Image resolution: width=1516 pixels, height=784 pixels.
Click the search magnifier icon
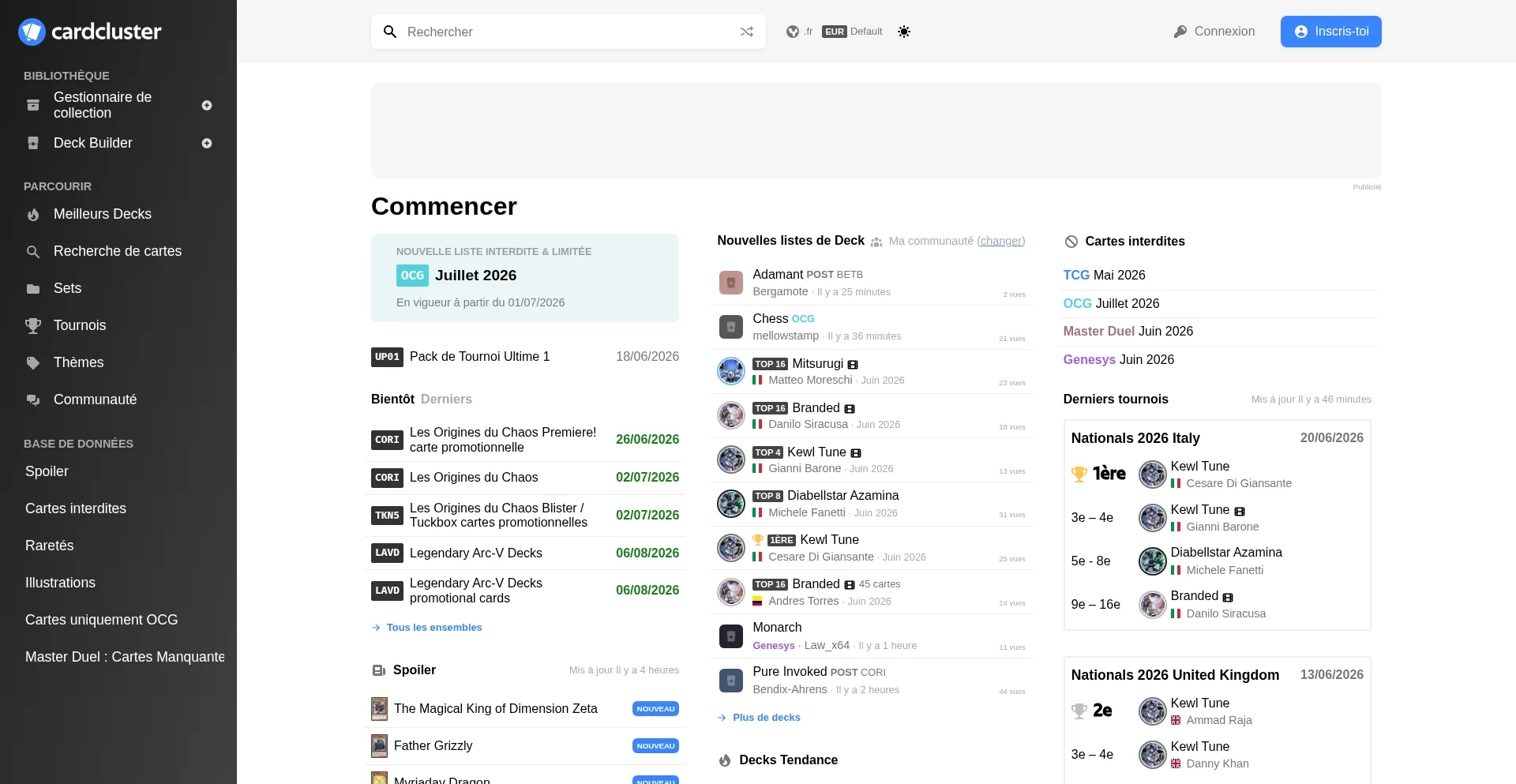[390, 32]
